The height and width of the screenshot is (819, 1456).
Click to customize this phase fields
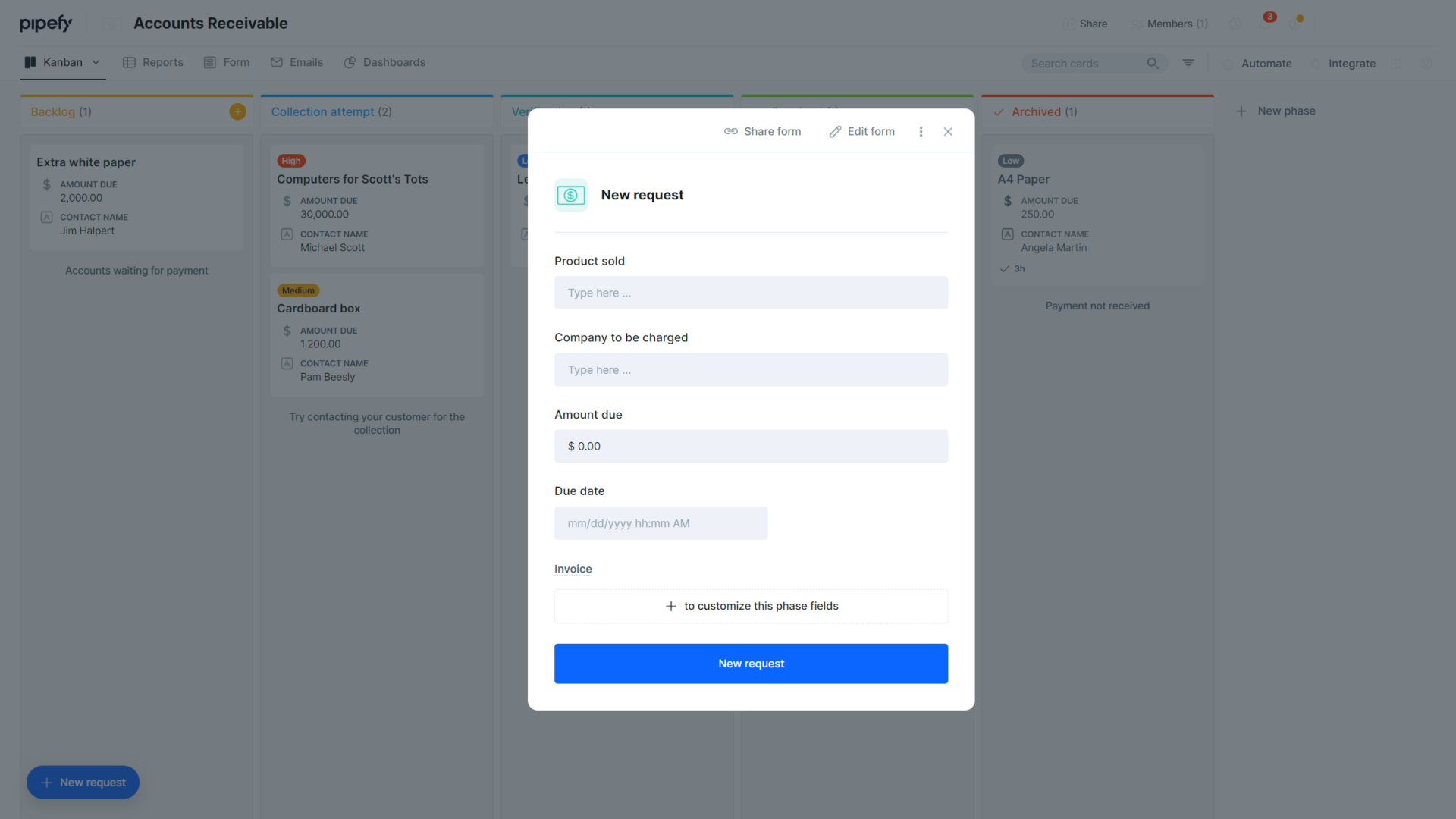(751, 606)
